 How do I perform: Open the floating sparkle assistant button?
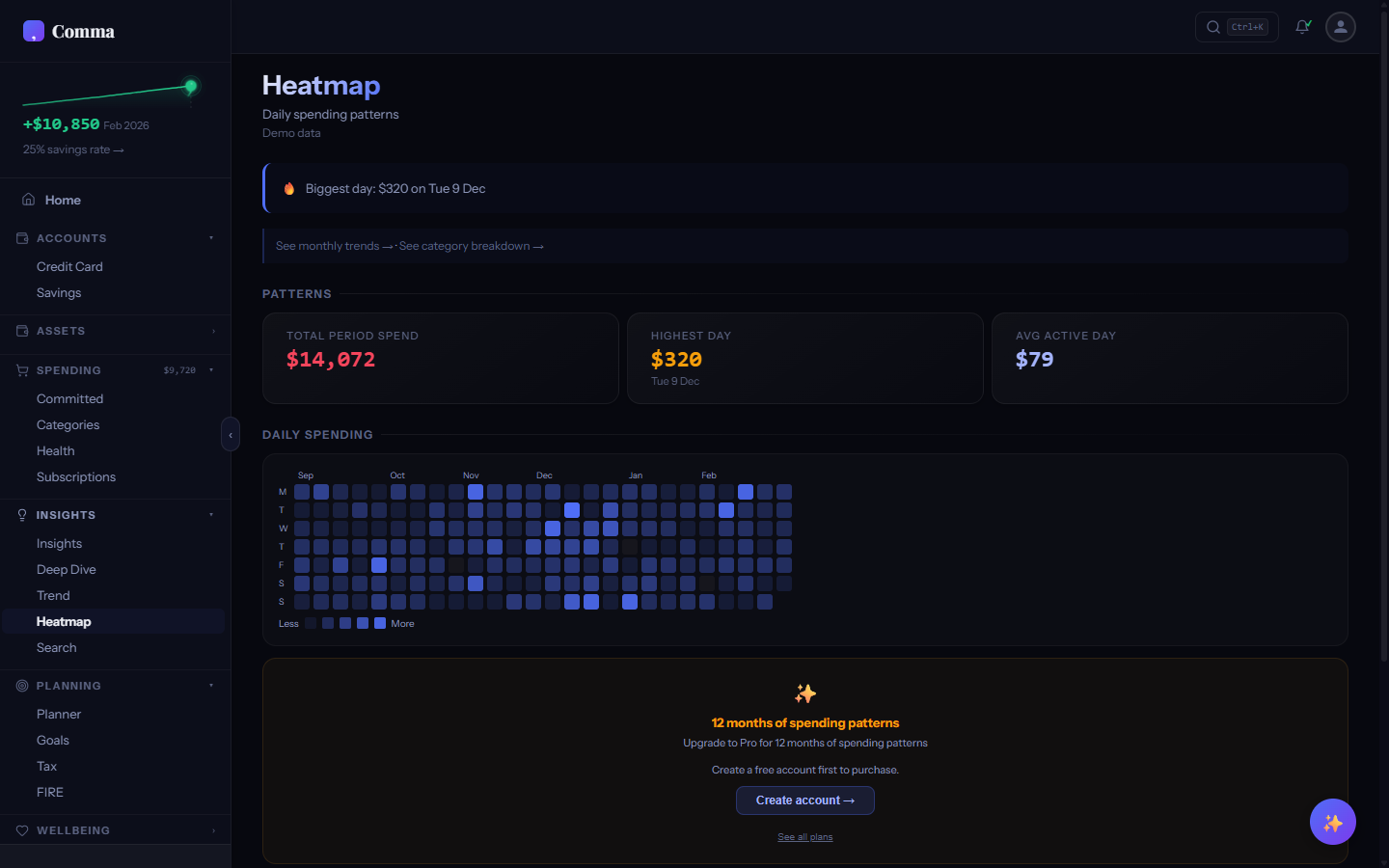pyautogui.click(x=1333, y=822)
